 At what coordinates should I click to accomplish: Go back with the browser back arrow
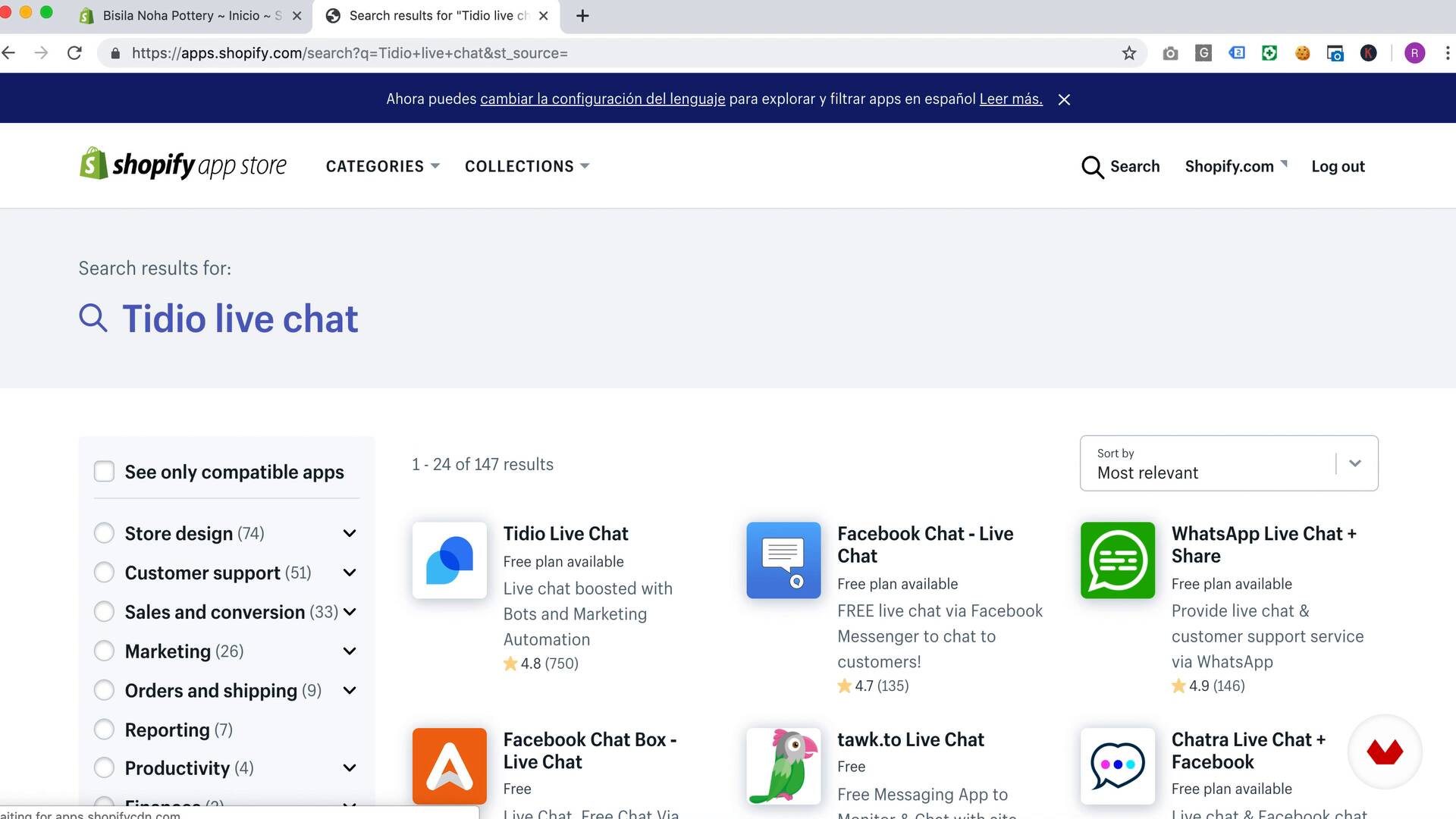pyautogui.click(x=9, y=53)
